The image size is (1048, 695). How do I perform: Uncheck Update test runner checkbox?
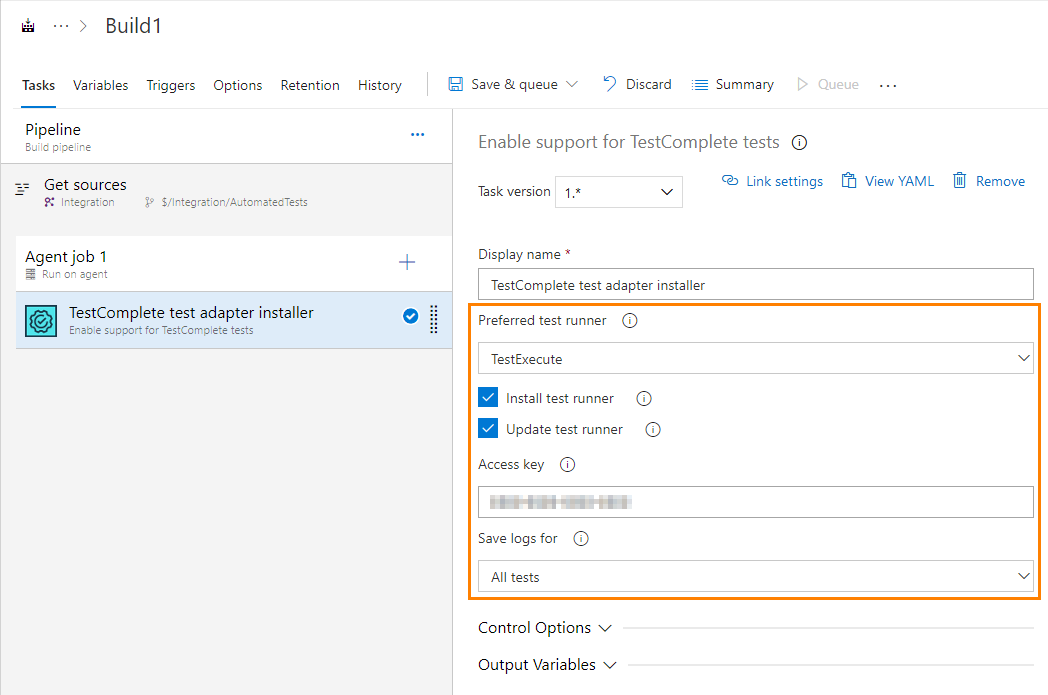pyautogui.click(x=489, y=428)
